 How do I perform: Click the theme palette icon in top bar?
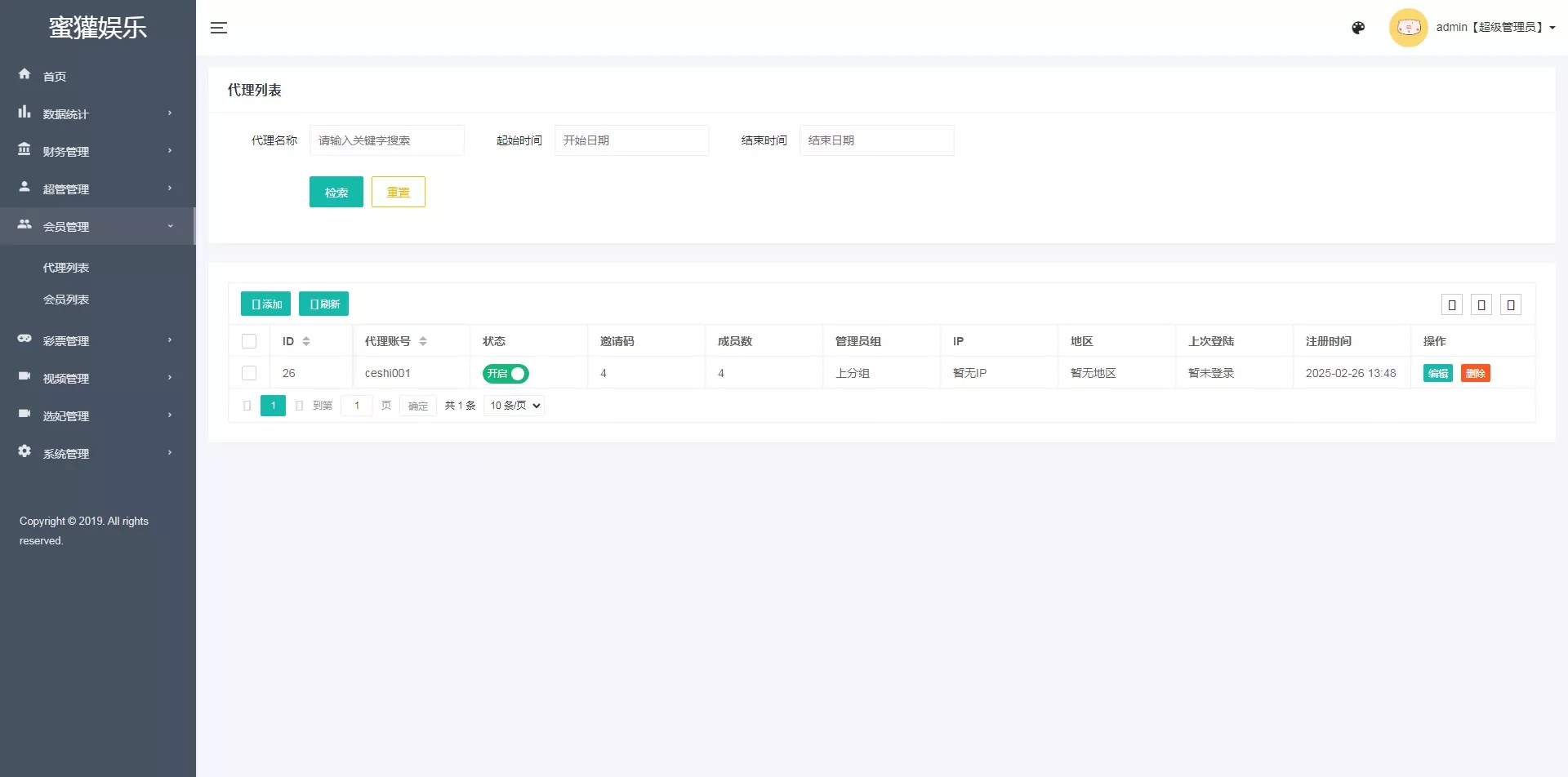point(1358,27)
